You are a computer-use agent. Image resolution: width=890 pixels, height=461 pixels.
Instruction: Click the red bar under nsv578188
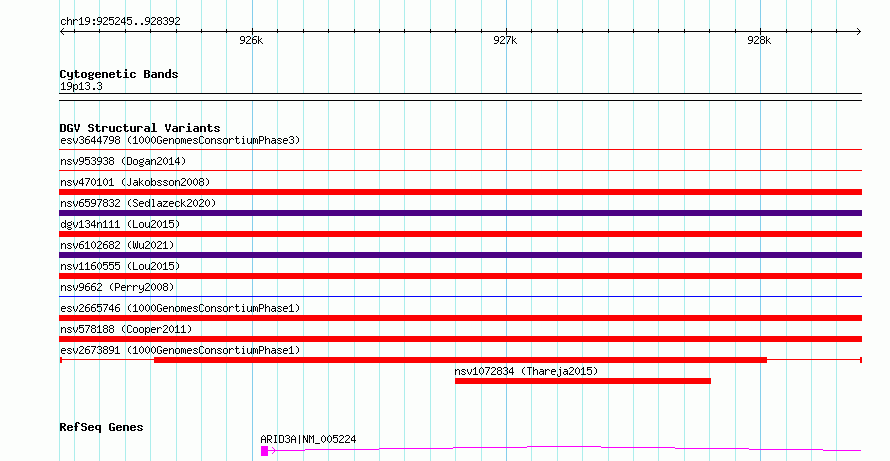(461, 339)
